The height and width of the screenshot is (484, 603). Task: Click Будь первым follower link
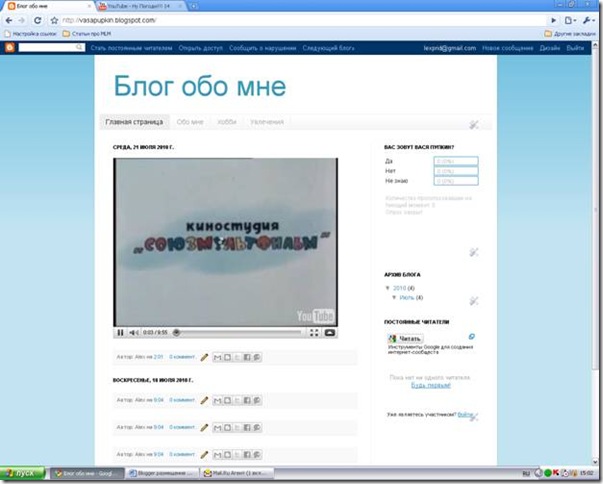click(431, 385)
